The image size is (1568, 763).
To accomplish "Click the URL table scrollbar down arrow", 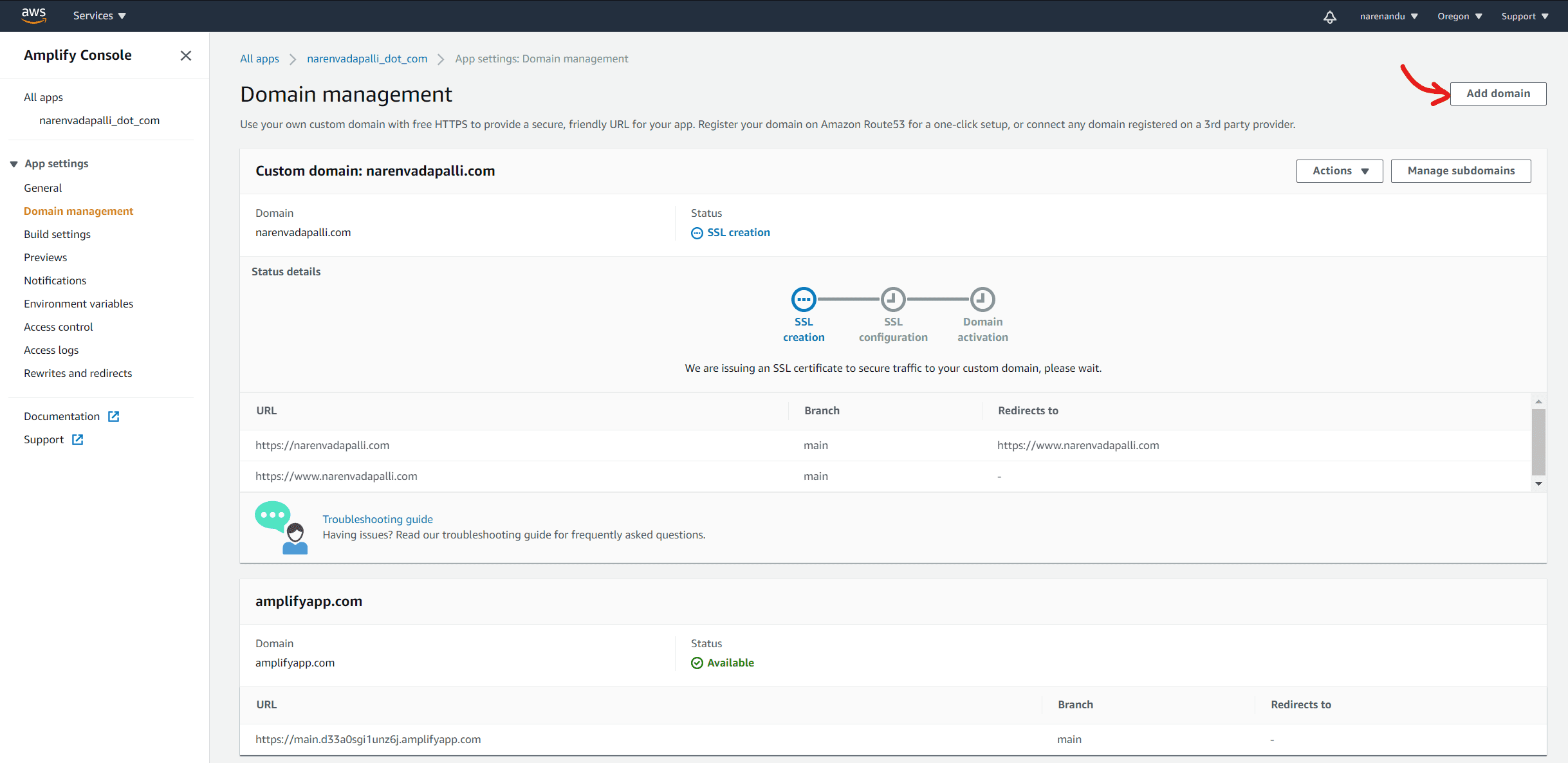I will pos(1538,484).
